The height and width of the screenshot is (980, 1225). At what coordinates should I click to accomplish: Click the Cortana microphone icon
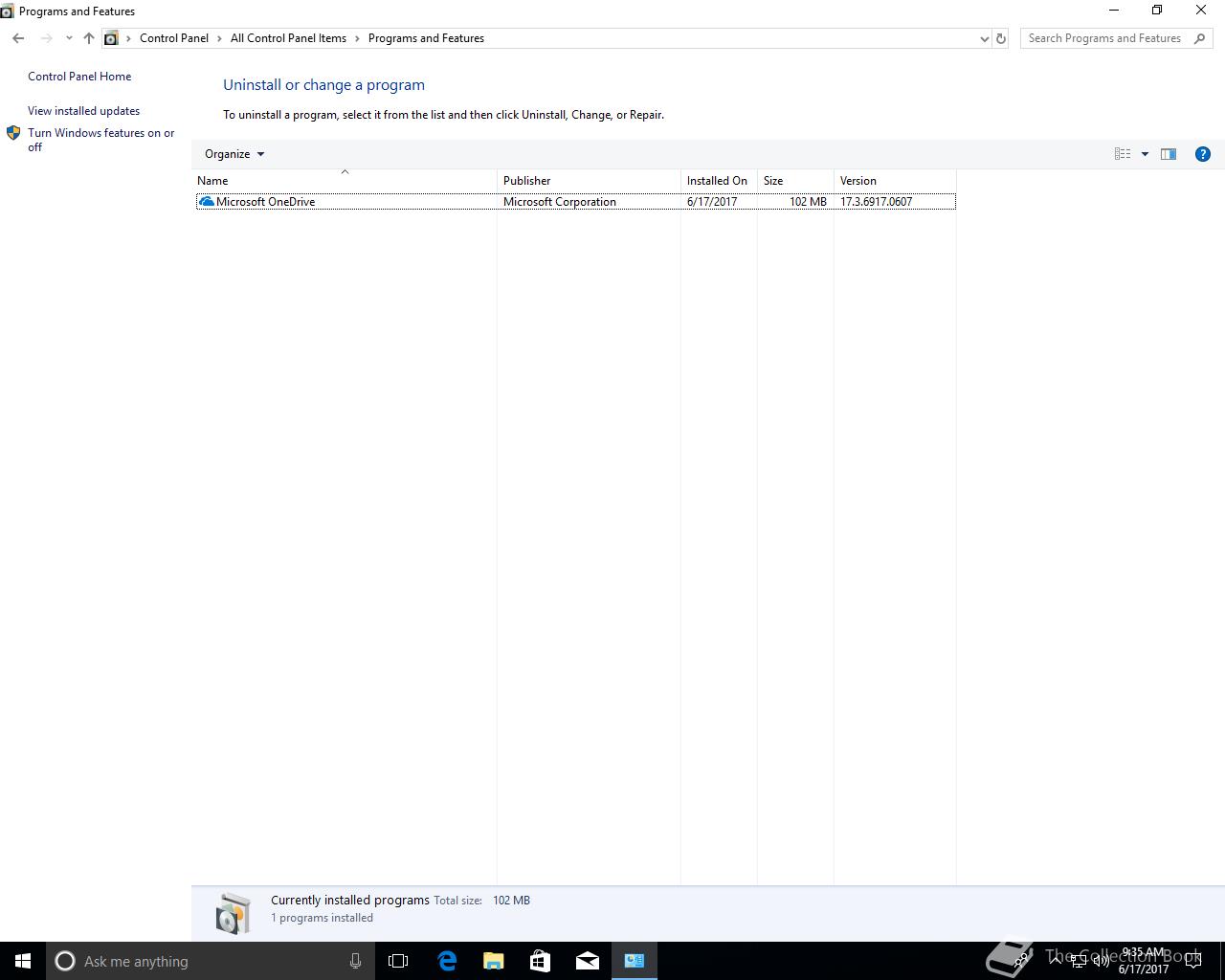click(355, 961)
